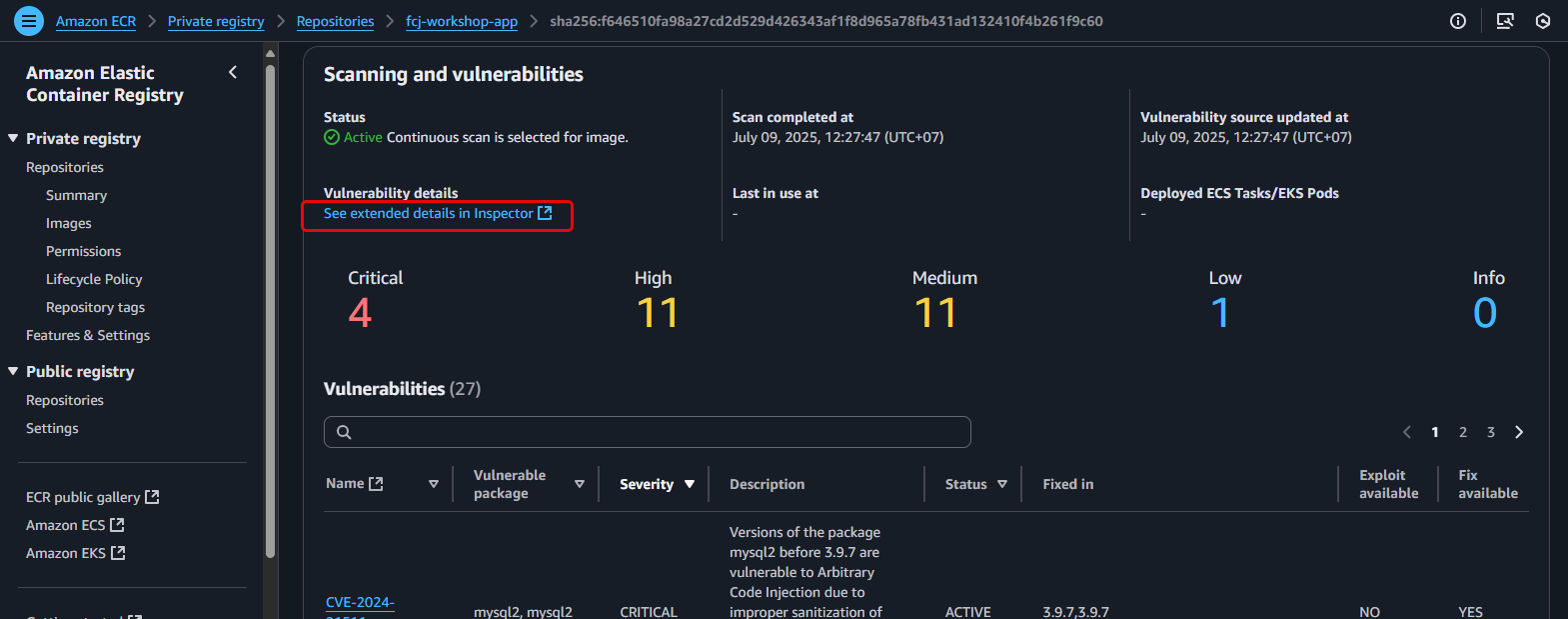Go to the previous page arrow
The height and width of the screenshot is (619, 1568).
click(x=1407, y=432)
